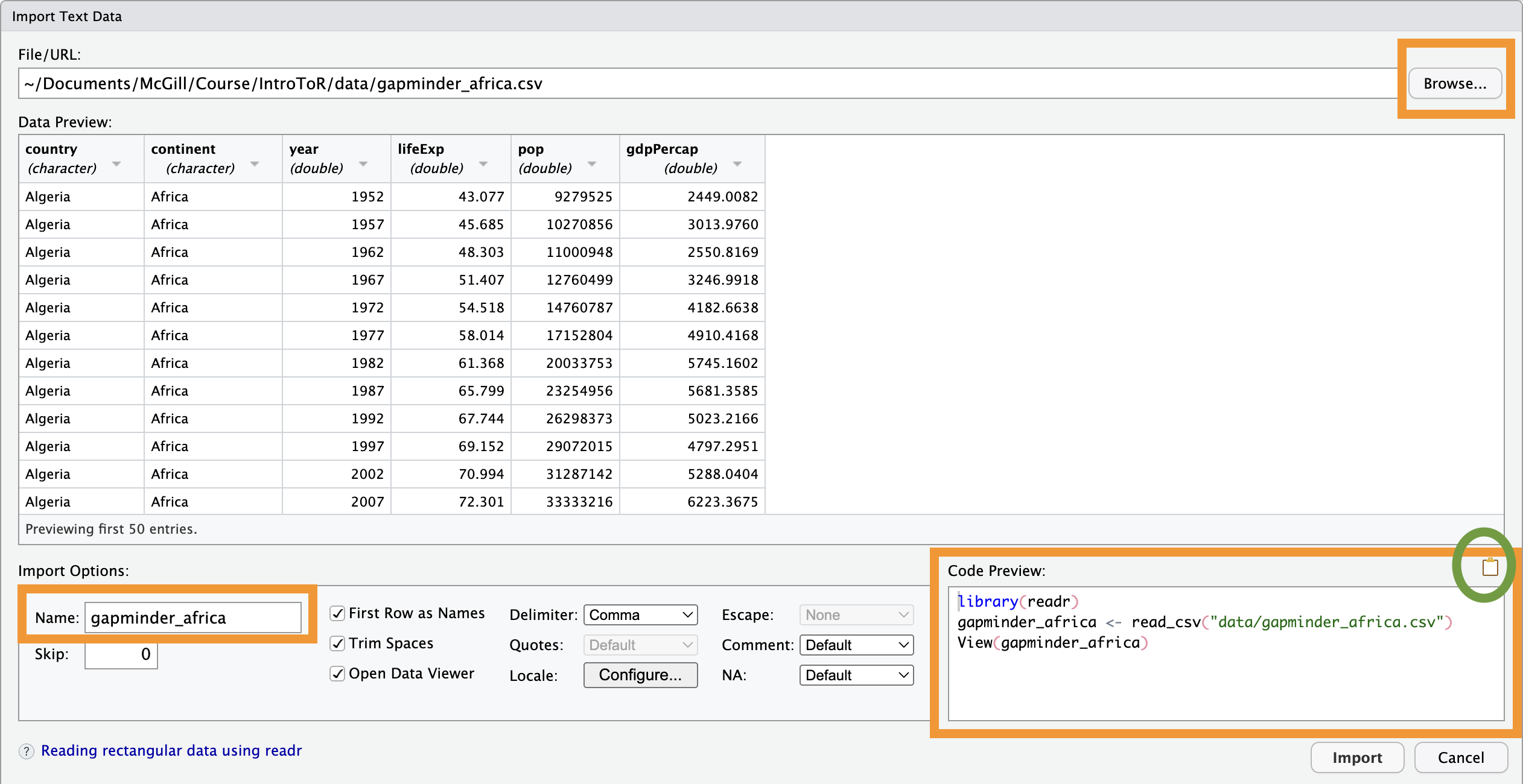The height and width of the screenshot is (784, 1523).
Task: Open the Comment dropdown
Action: [x=856, y=645]
